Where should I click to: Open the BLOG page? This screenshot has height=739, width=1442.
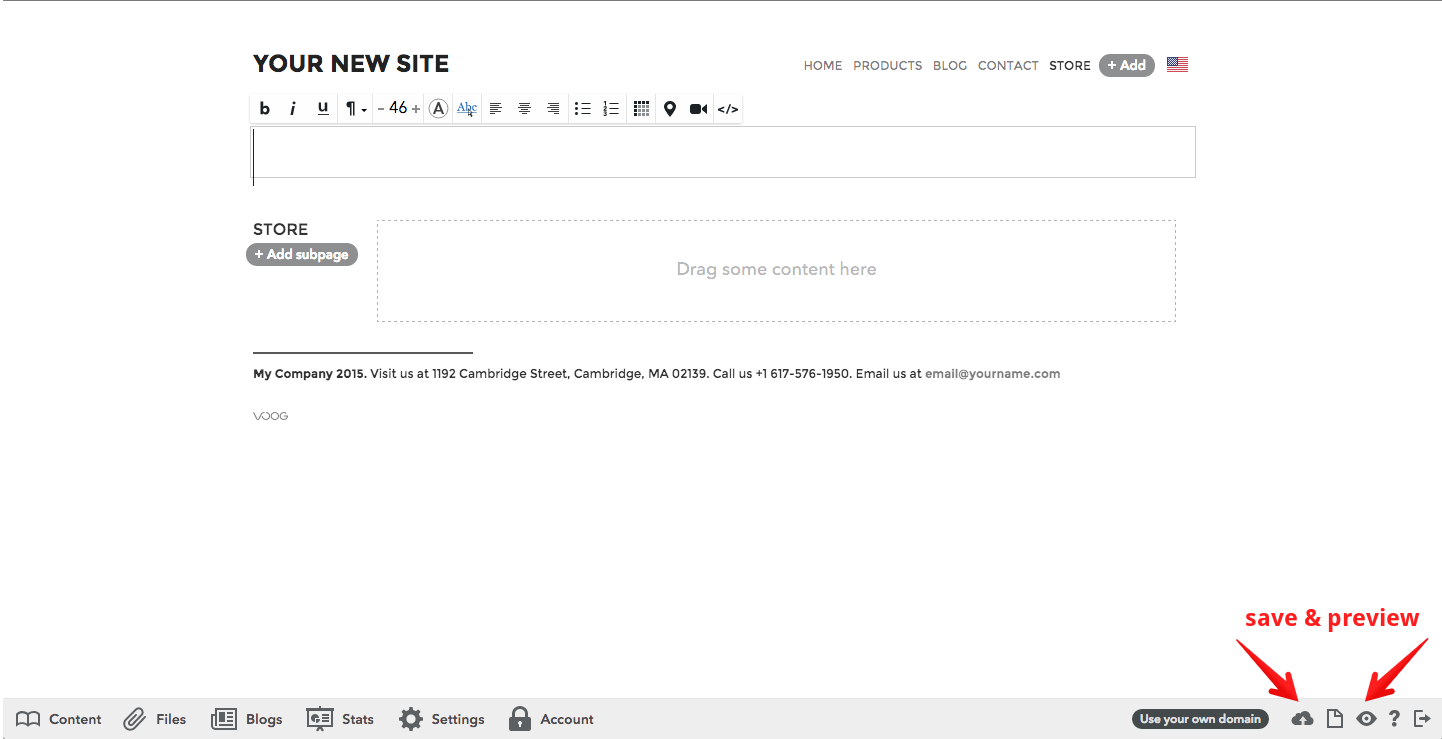[950, 65]
